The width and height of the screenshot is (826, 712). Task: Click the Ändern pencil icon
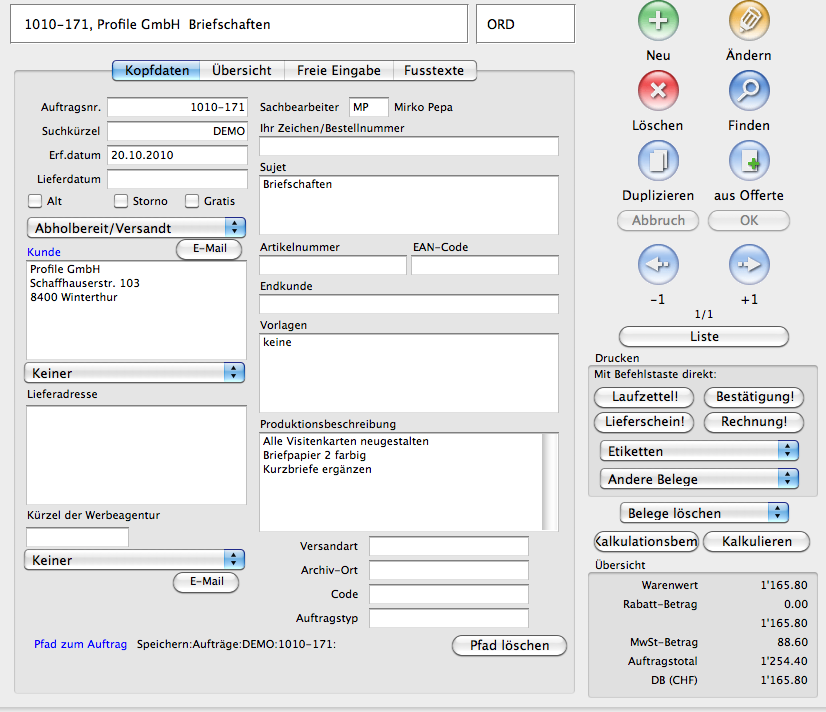click(748, 21)
